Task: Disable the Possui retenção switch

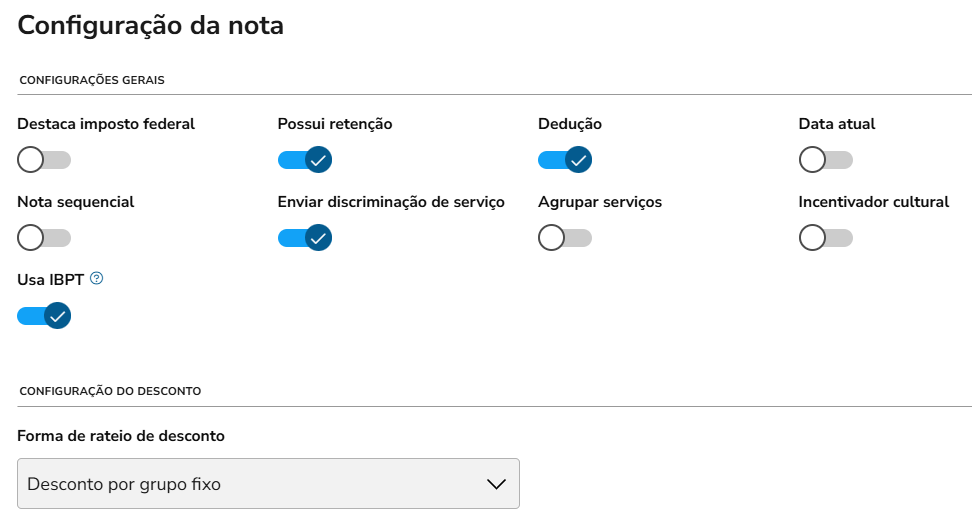Action: (x=304, y=160)
